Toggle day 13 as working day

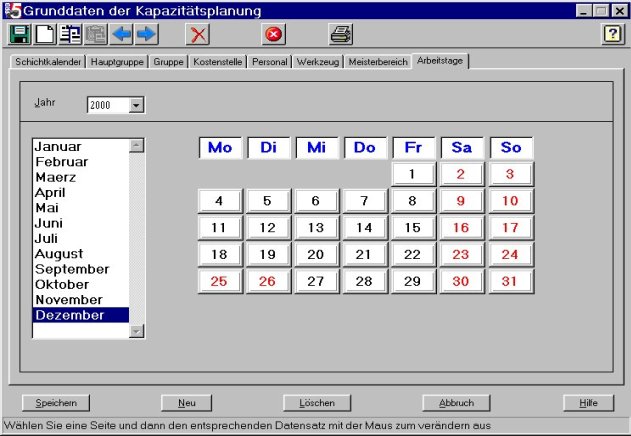click(x=317, y=227)
